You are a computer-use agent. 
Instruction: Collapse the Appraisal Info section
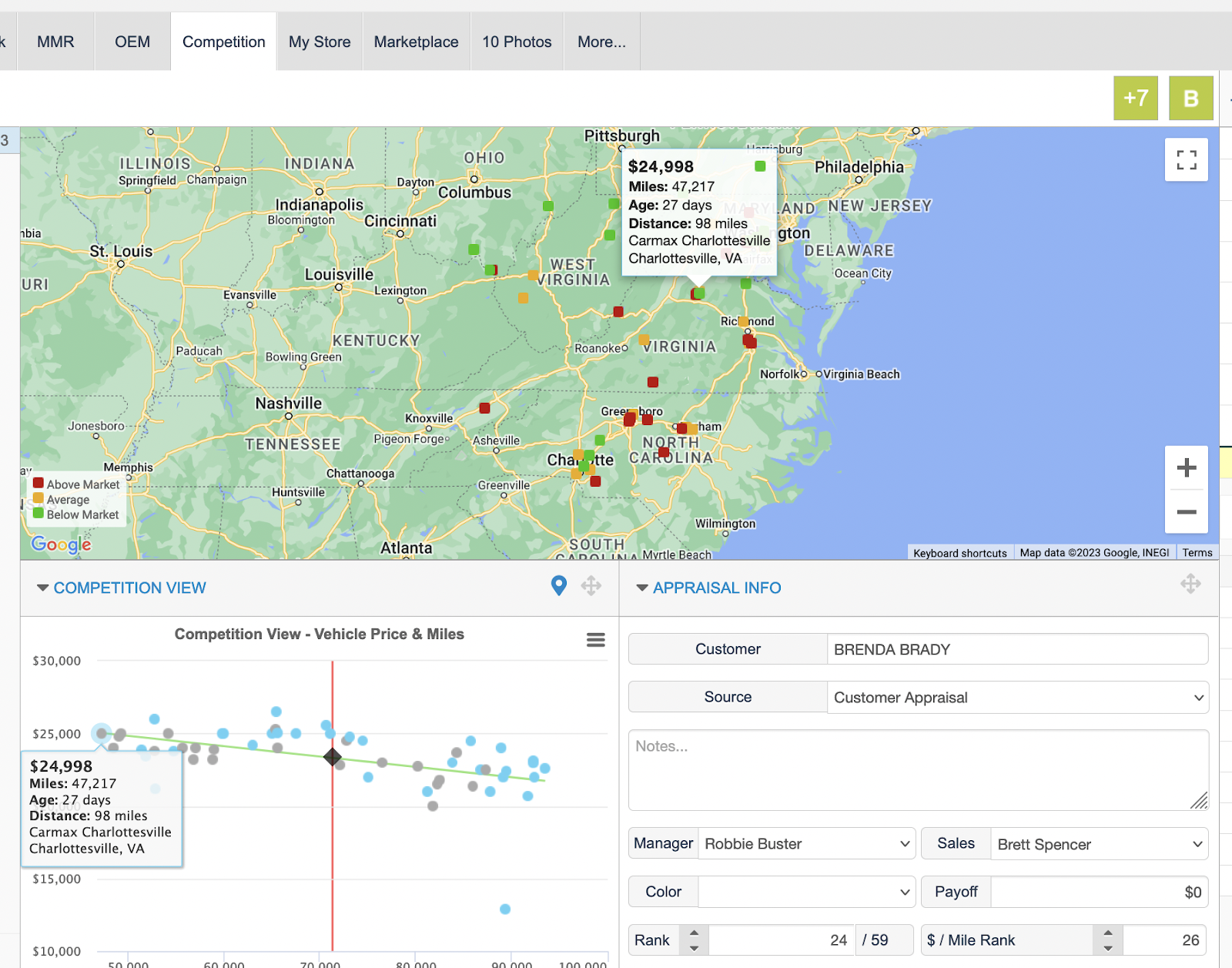[x=642, y=588]
